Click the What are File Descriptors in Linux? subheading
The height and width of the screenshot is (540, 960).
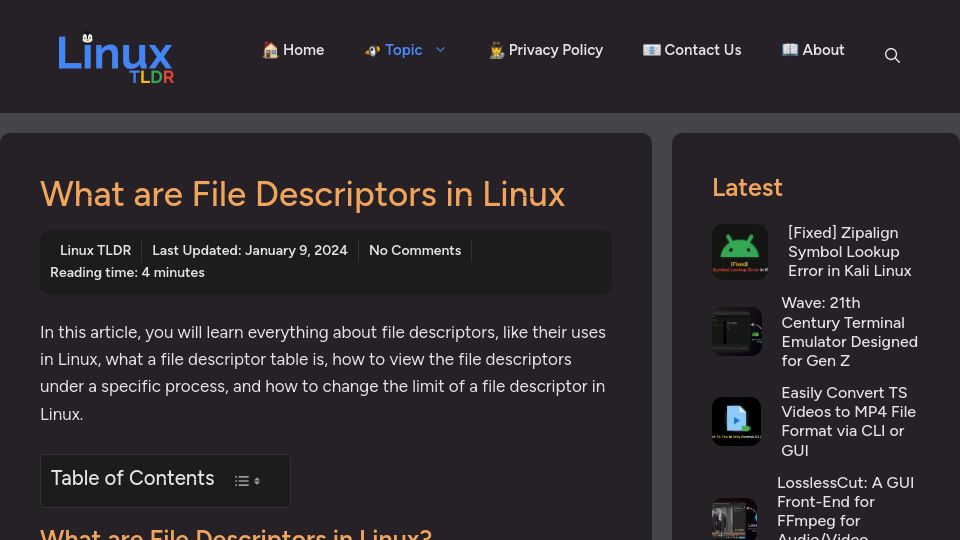click(x=236, y=534)
